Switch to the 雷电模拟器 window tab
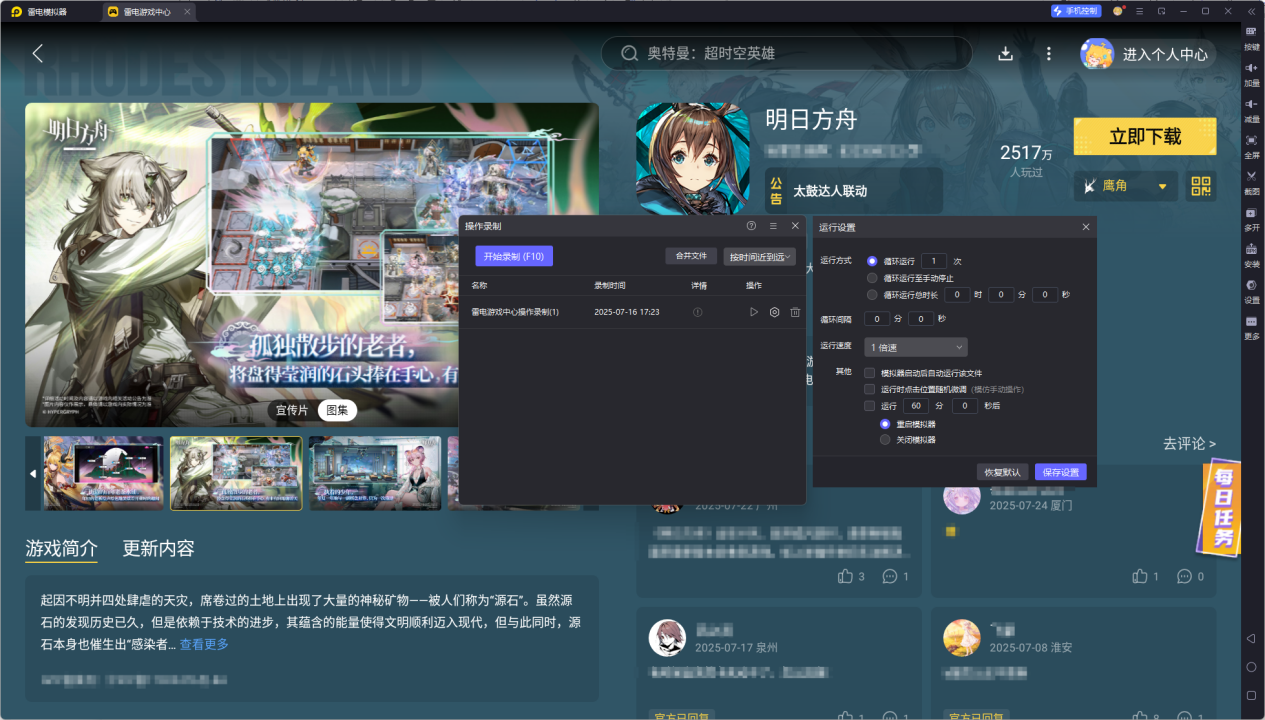 [45, 13]
